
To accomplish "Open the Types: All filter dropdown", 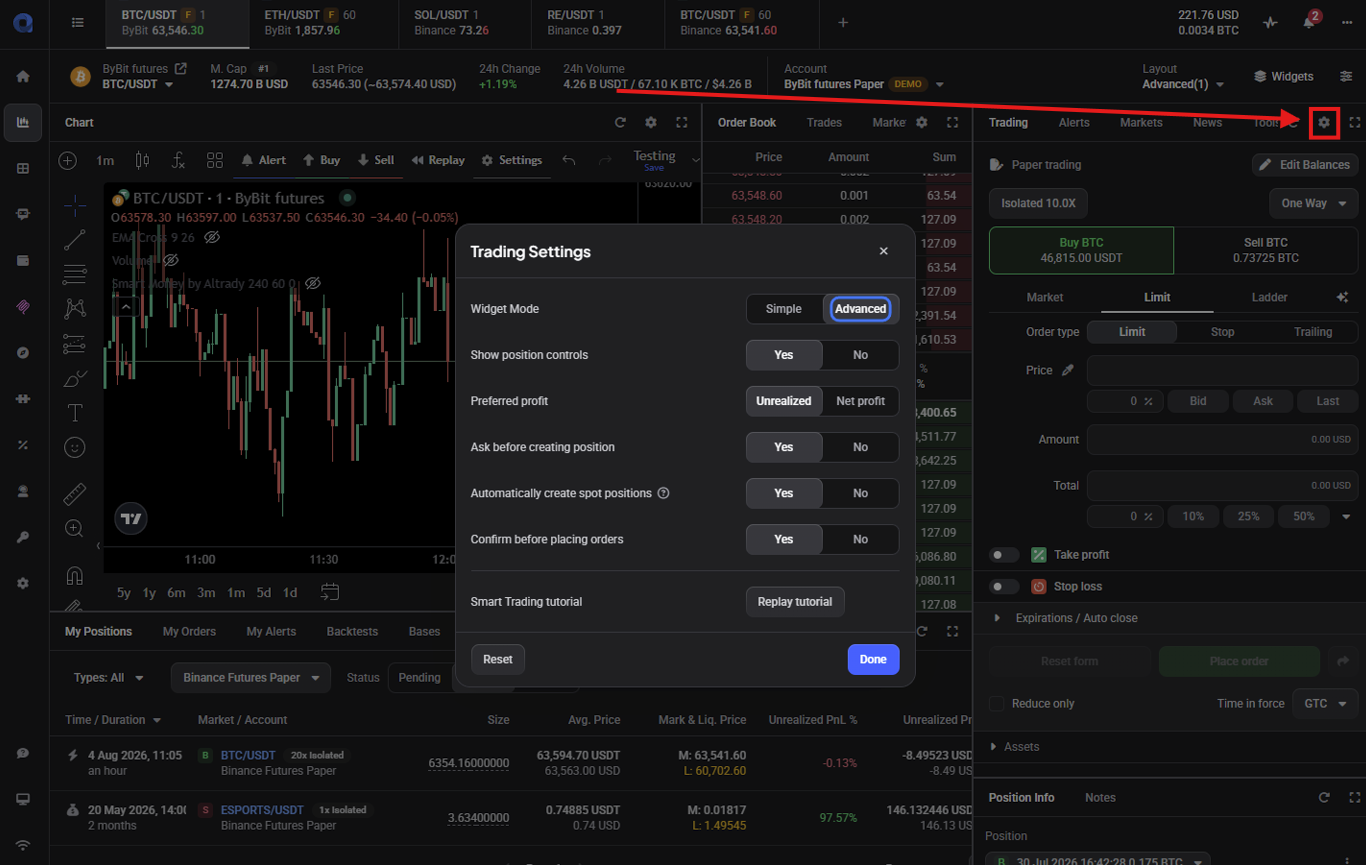I will pyautogui.click(x=109, y=678).
